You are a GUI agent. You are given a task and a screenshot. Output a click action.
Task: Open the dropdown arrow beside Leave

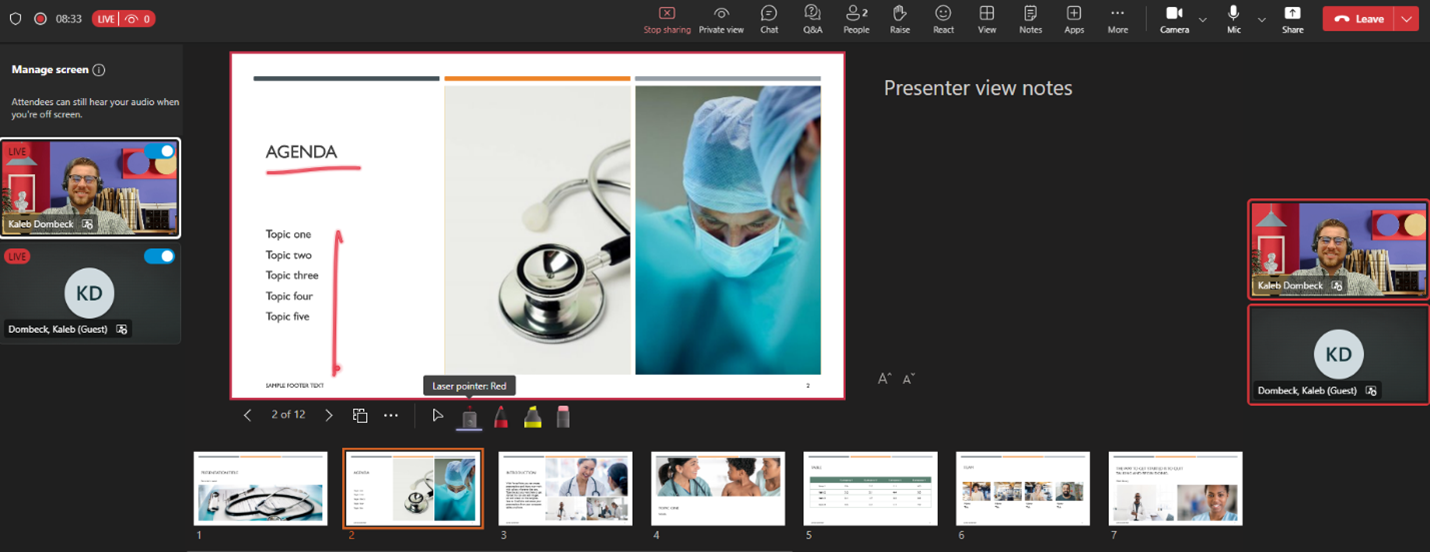(x=1408, y=19)
